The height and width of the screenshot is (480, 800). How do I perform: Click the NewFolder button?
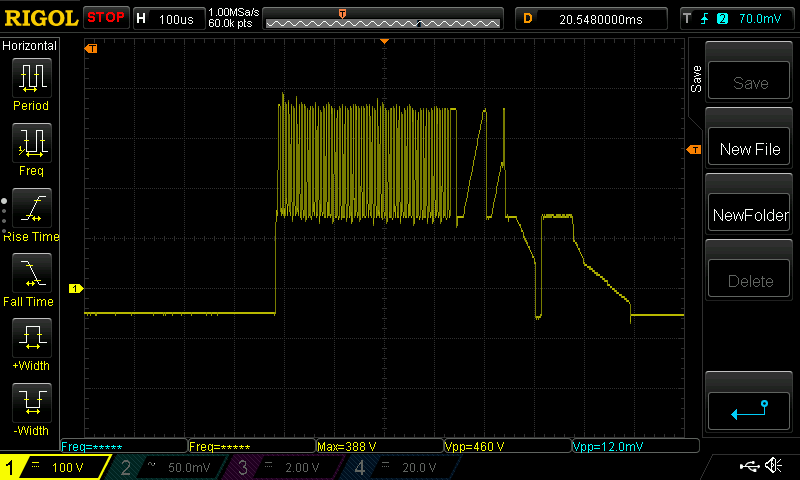749,213
